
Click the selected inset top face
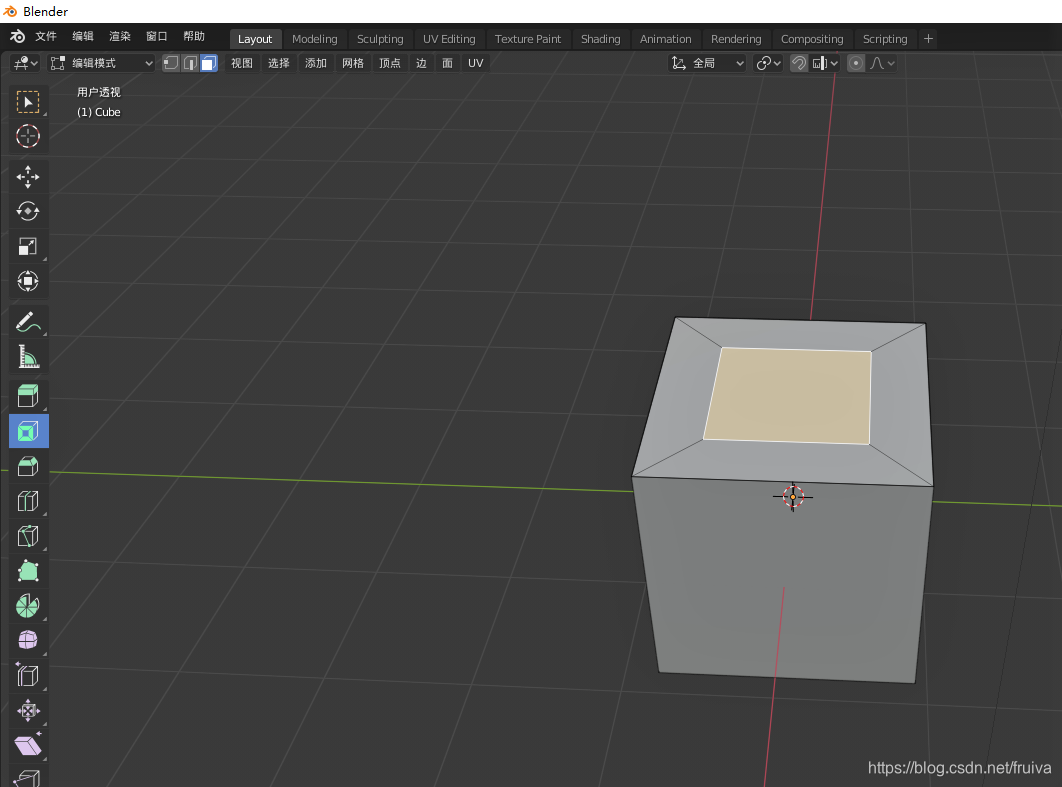pyautogui.click(x=789, y=396)
